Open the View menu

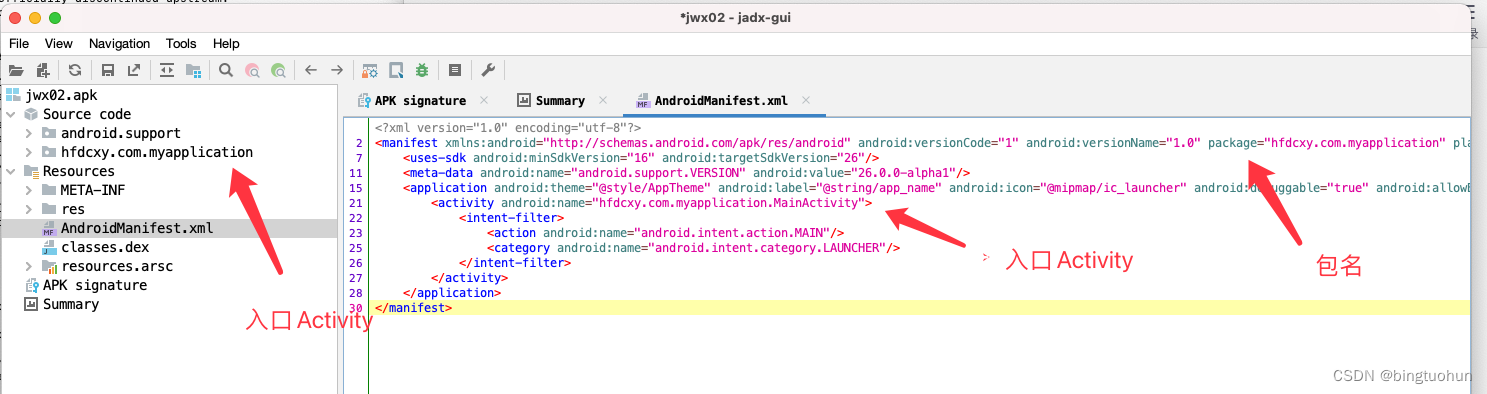[x=59, y=43]
